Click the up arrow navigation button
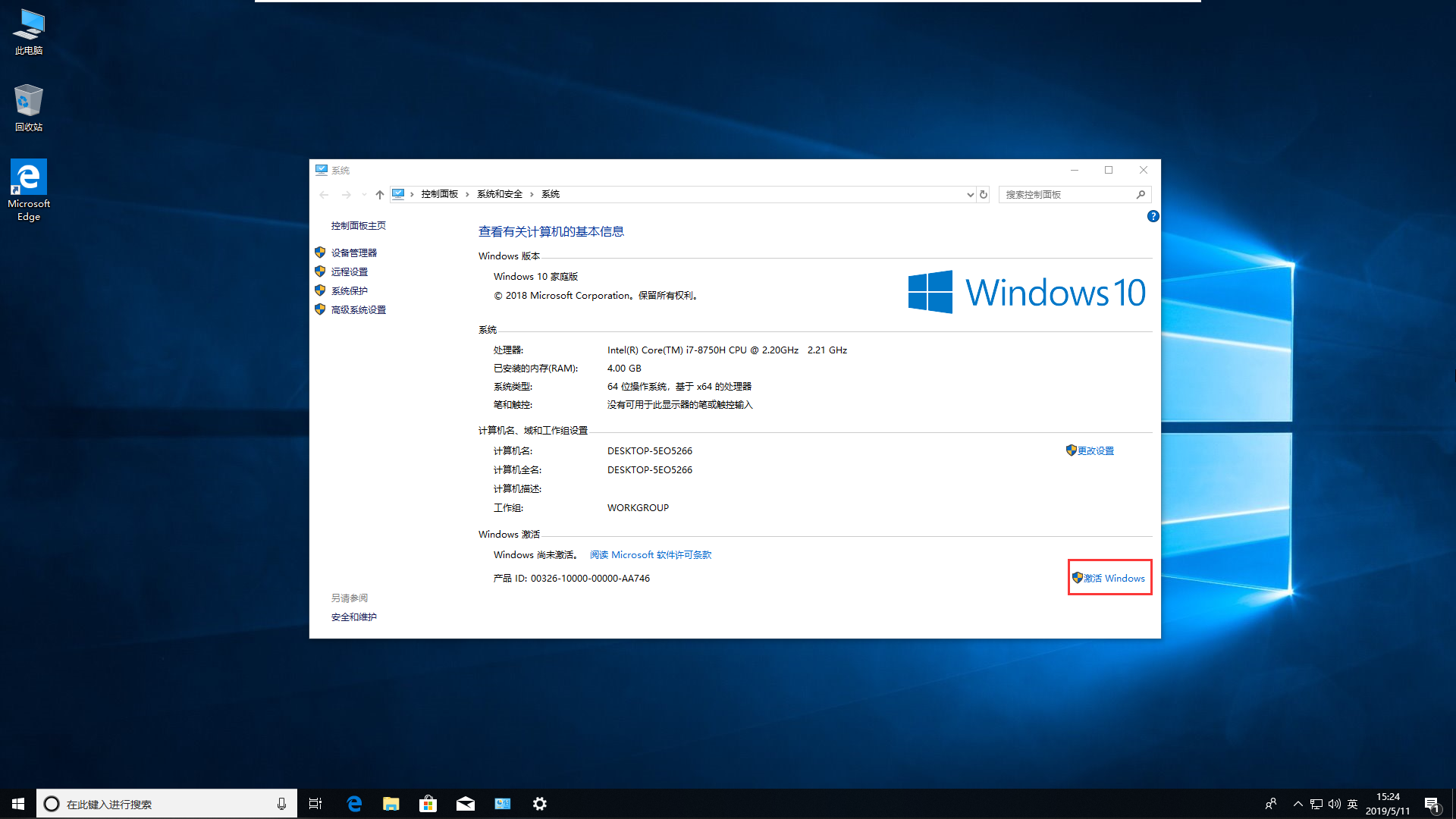 (379, 194)
